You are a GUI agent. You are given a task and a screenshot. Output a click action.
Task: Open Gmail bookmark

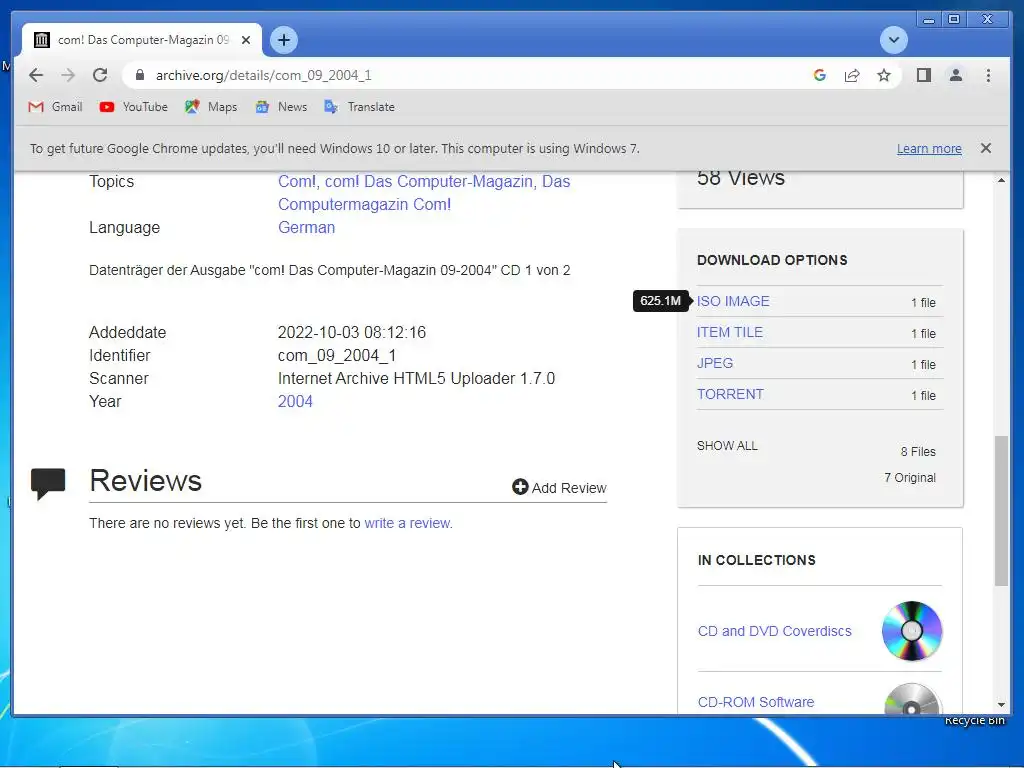pyautogui.click(x=56, y=106)
